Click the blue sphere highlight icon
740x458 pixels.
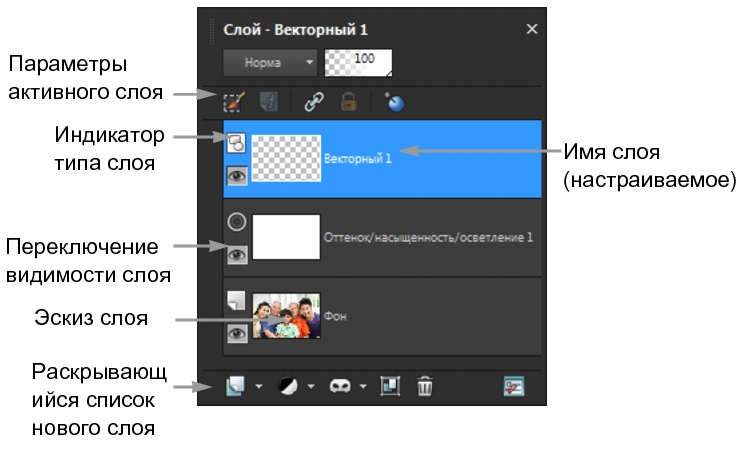tap(393, 102)
